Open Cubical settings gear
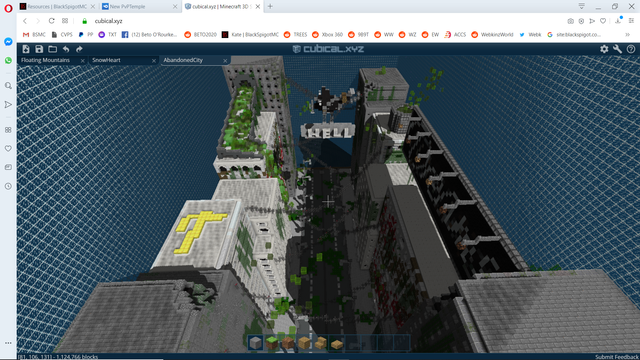Screen dimensions: 640x360 click(604, 49)
